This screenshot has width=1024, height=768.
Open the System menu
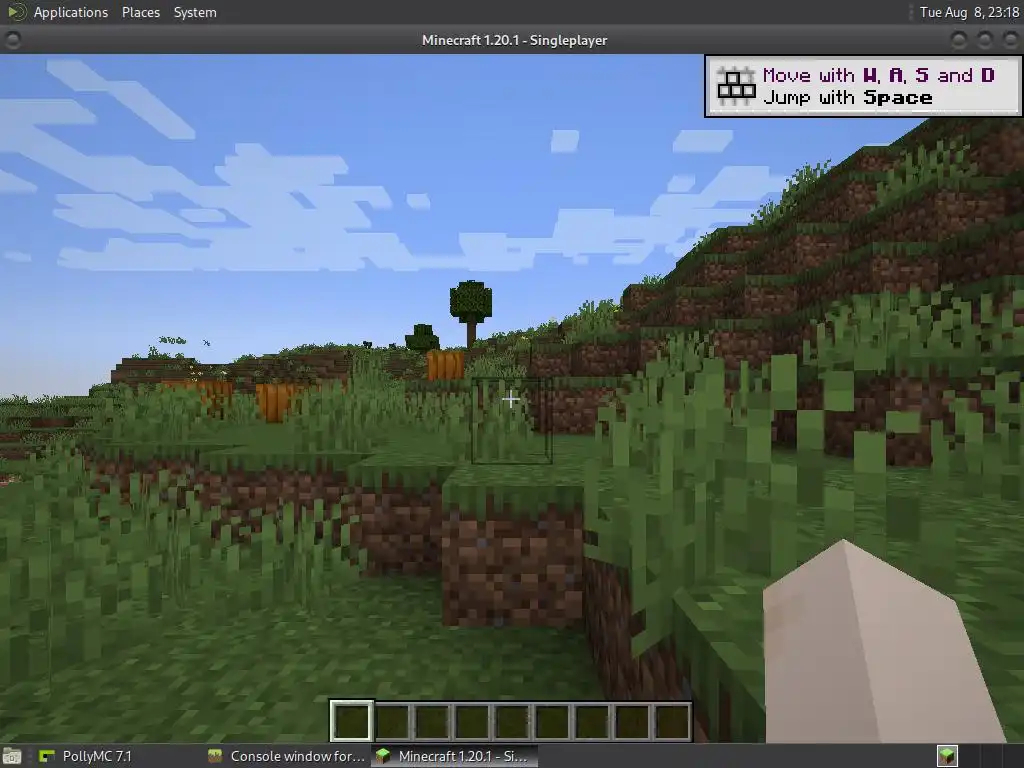(x=195, y=12)
